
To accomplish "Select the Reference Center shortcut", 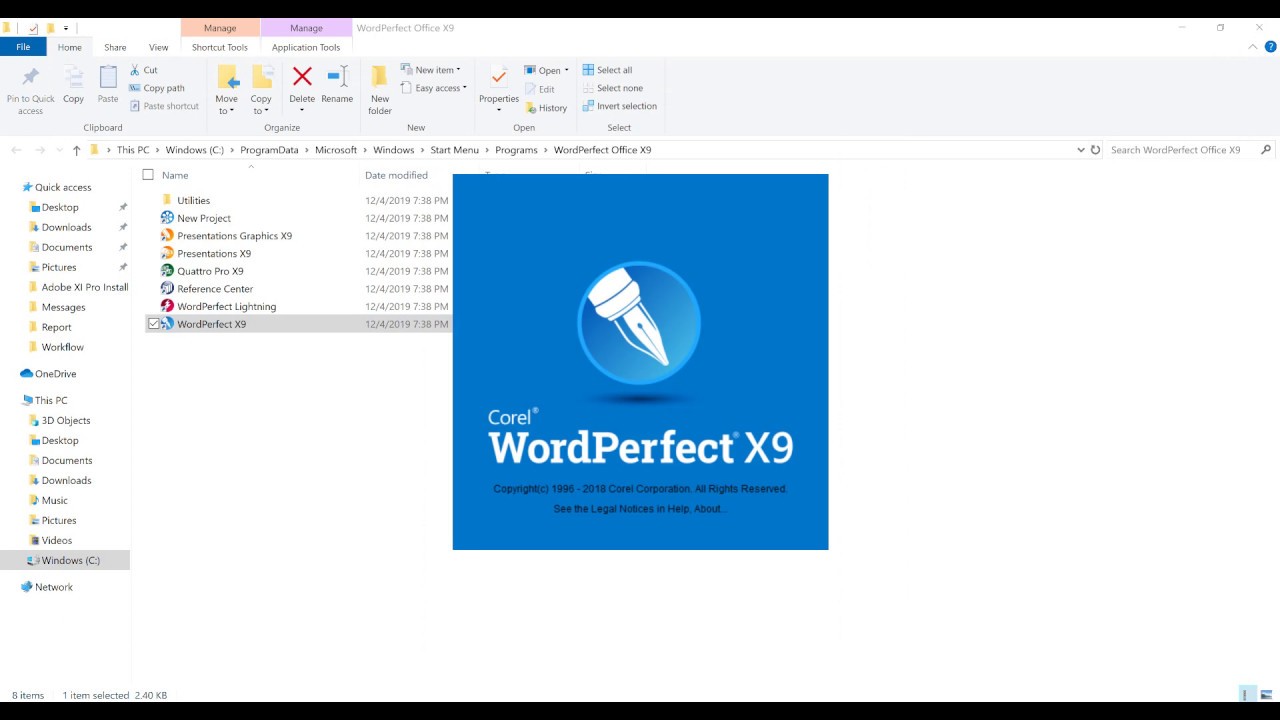I will click(x=215, y=289).
